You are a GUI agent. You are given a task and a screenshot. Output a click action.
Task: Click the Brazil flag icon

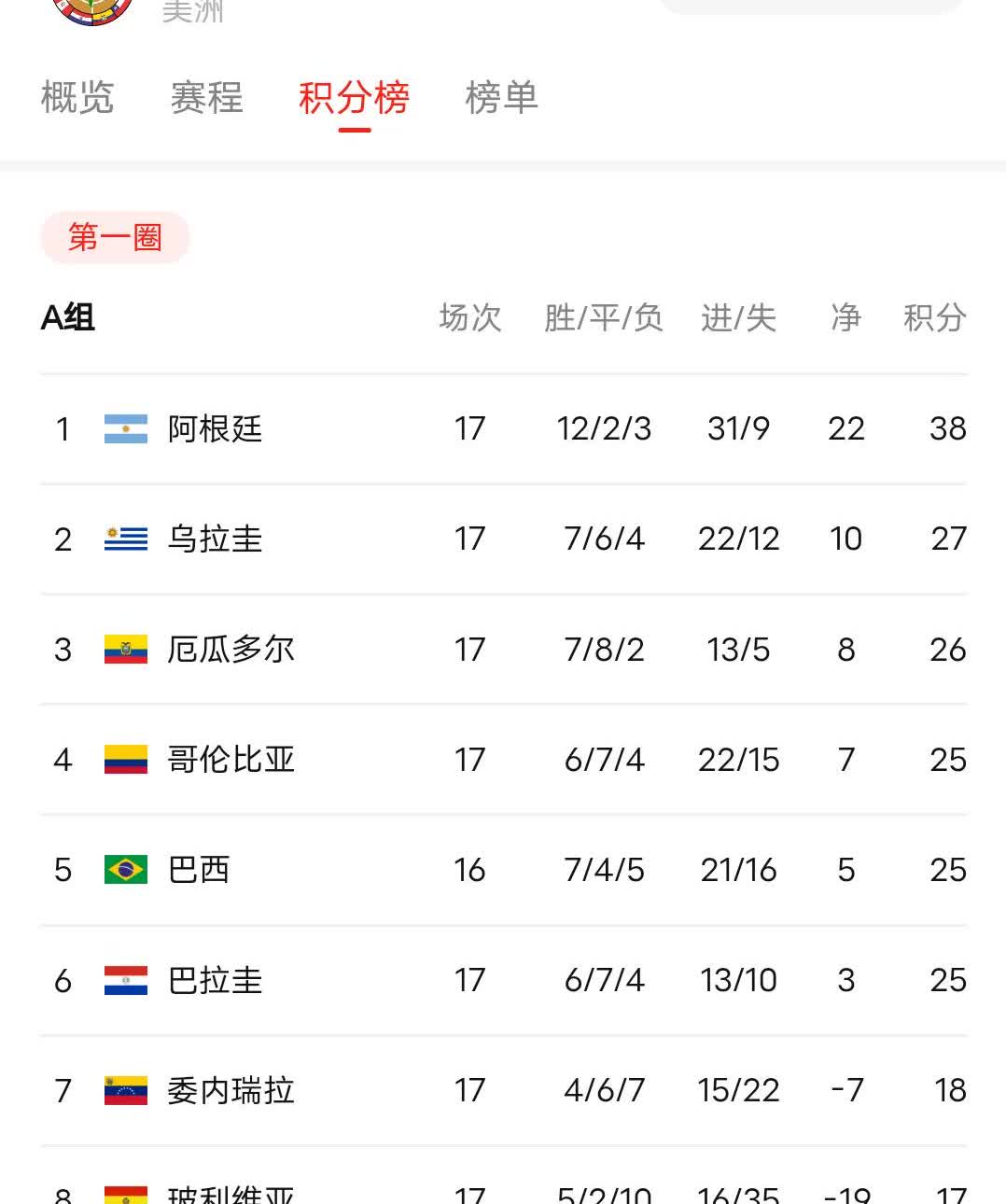point(126,869)
